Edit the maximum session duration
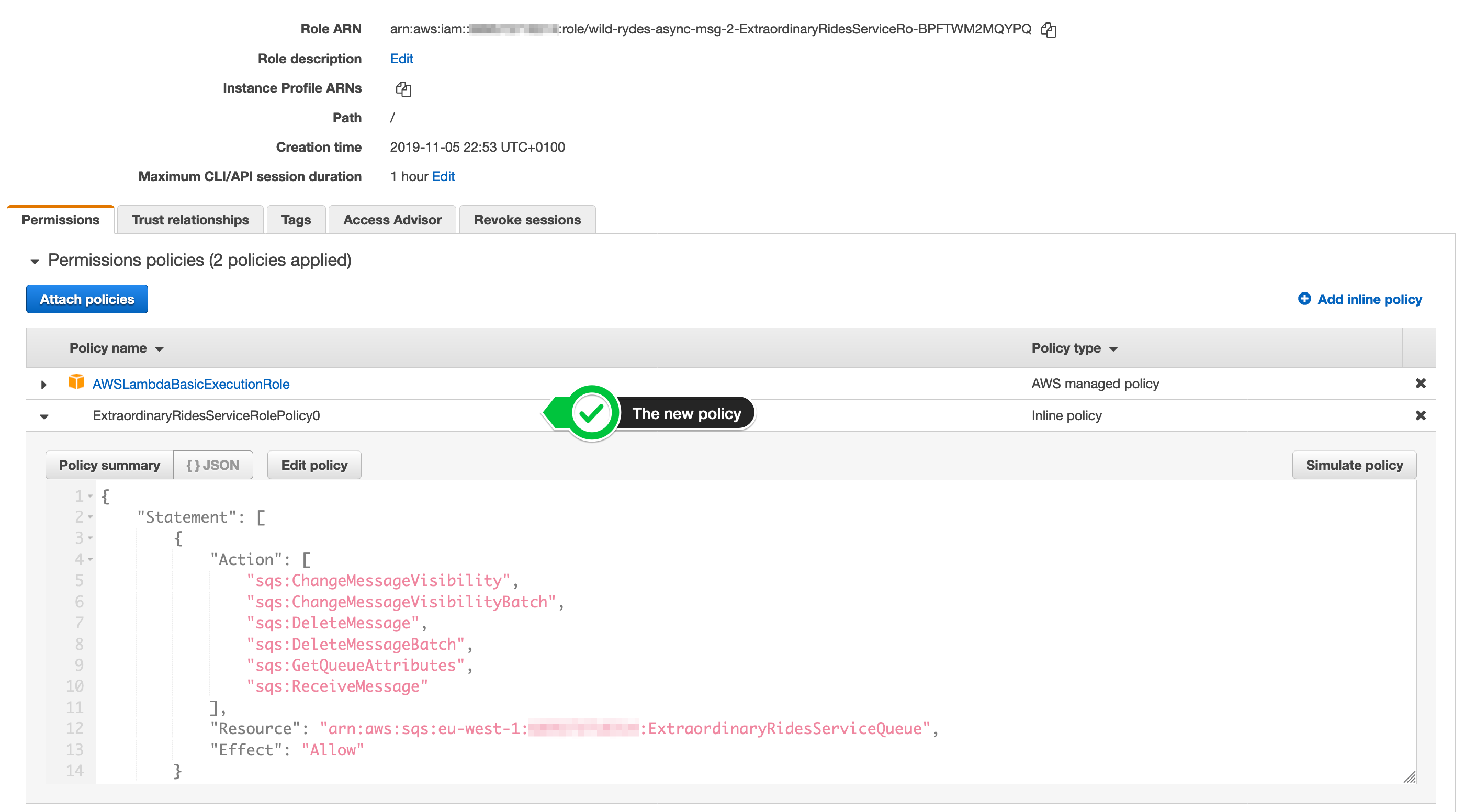Viewport: 1464px width, 812px height. click(443, 177)
